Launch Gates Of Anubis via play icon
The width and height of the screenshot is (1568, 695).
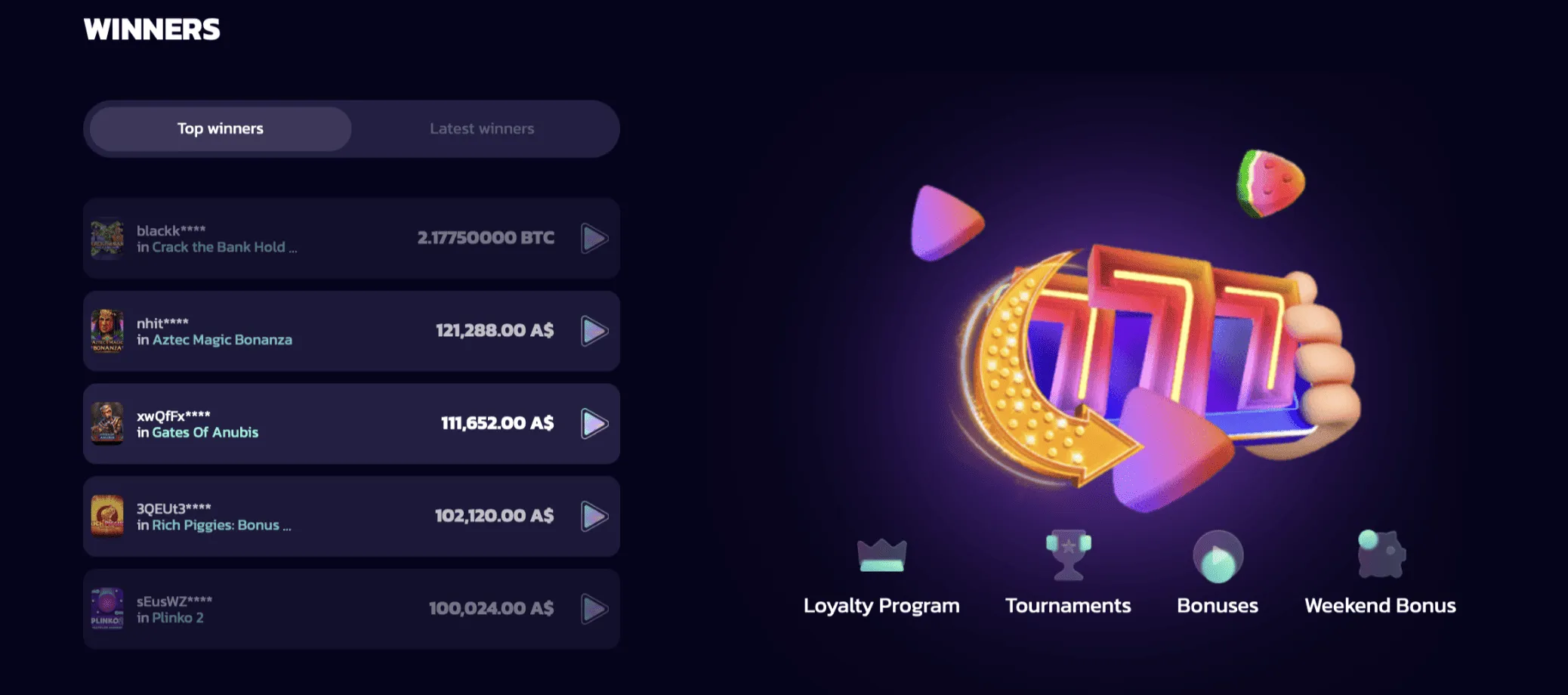coord(594,424)
